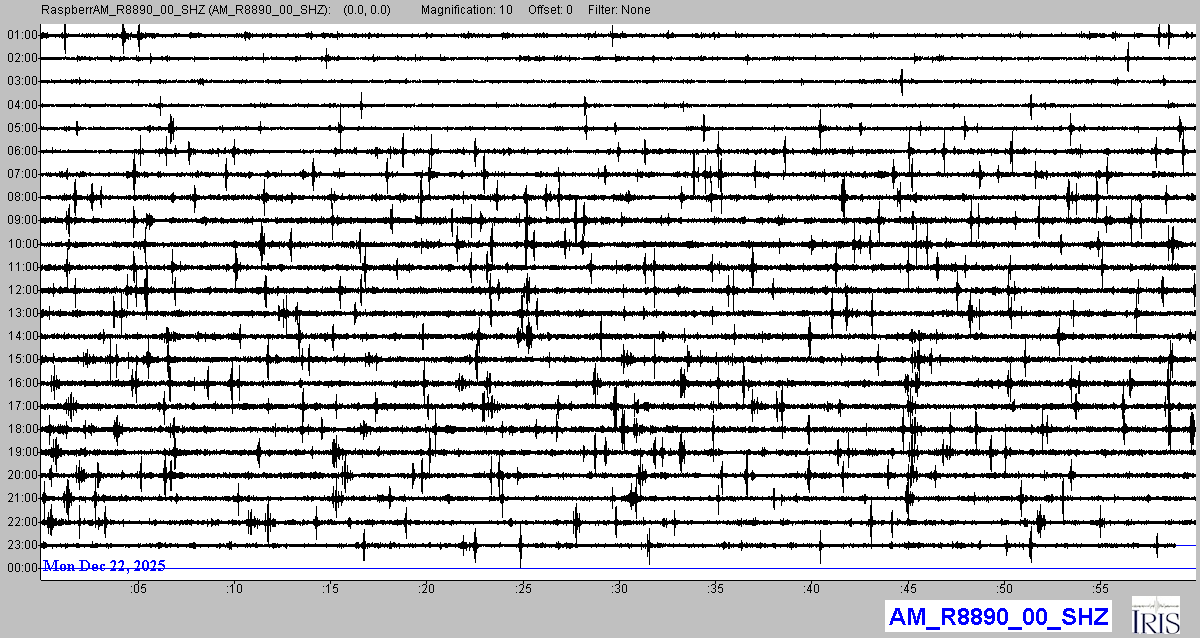Select the 06:00 hour row label
The image size is (1200, 638).
22,151
